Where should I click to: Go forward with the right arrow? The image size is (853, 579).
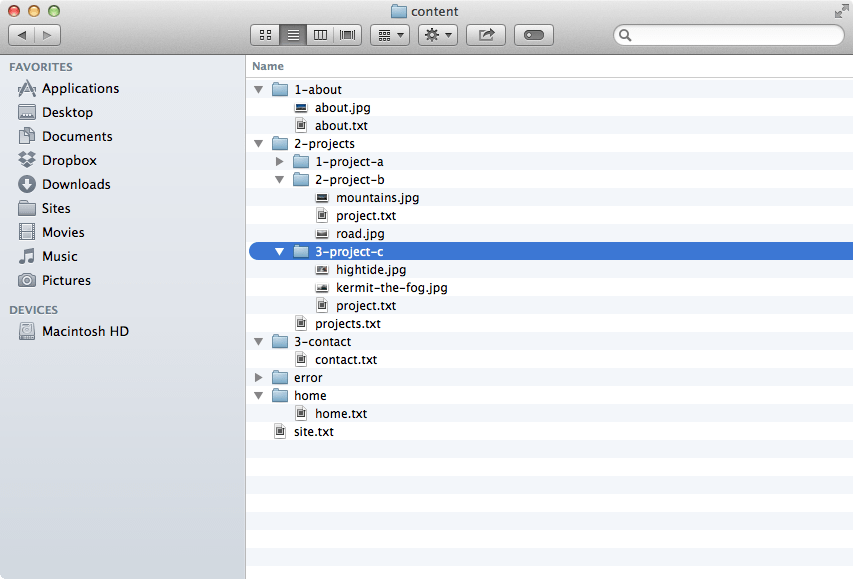tap(47, 35)
